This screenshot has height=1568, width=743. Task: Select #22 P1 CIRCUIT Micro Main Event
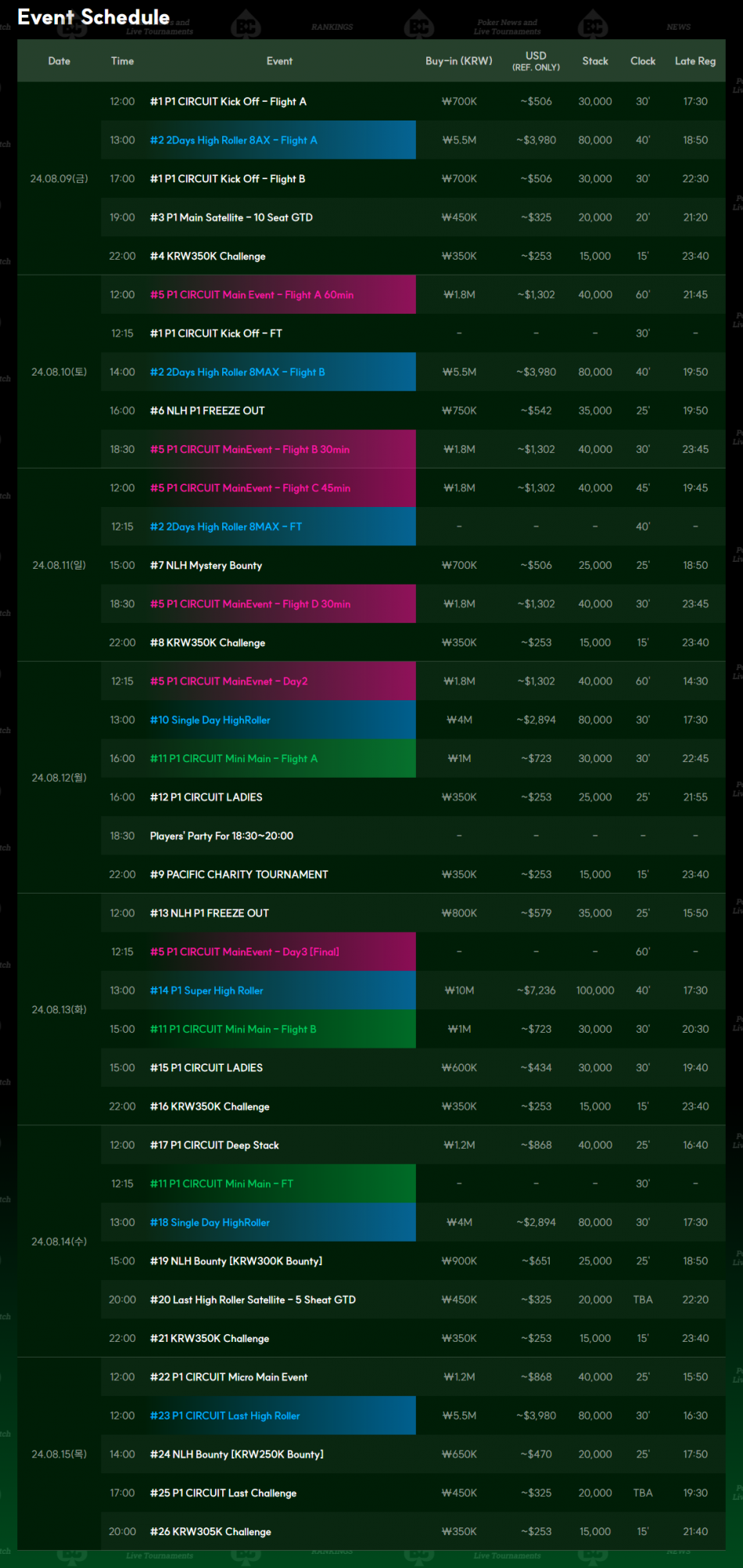[x=228, y=1377]
